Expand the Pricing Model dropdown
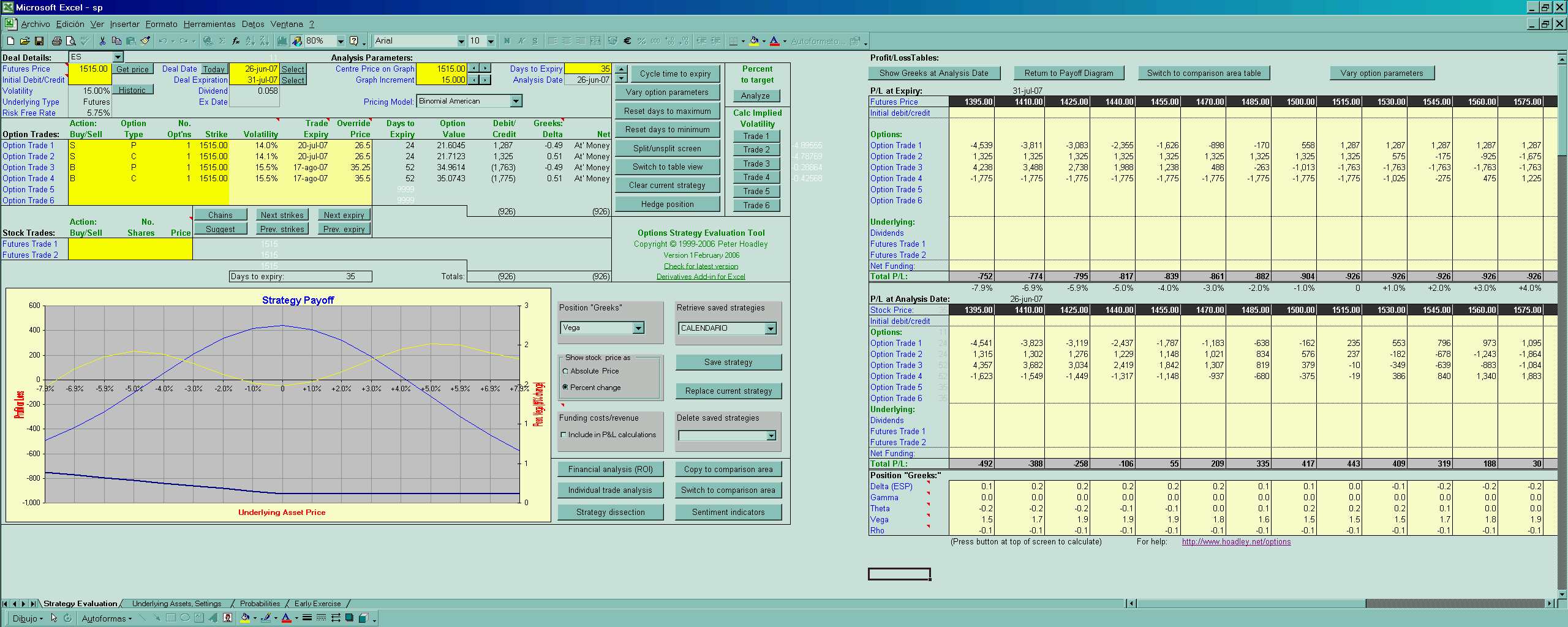Viewport: 1568px width, 627px height. [x=516, y=101]
